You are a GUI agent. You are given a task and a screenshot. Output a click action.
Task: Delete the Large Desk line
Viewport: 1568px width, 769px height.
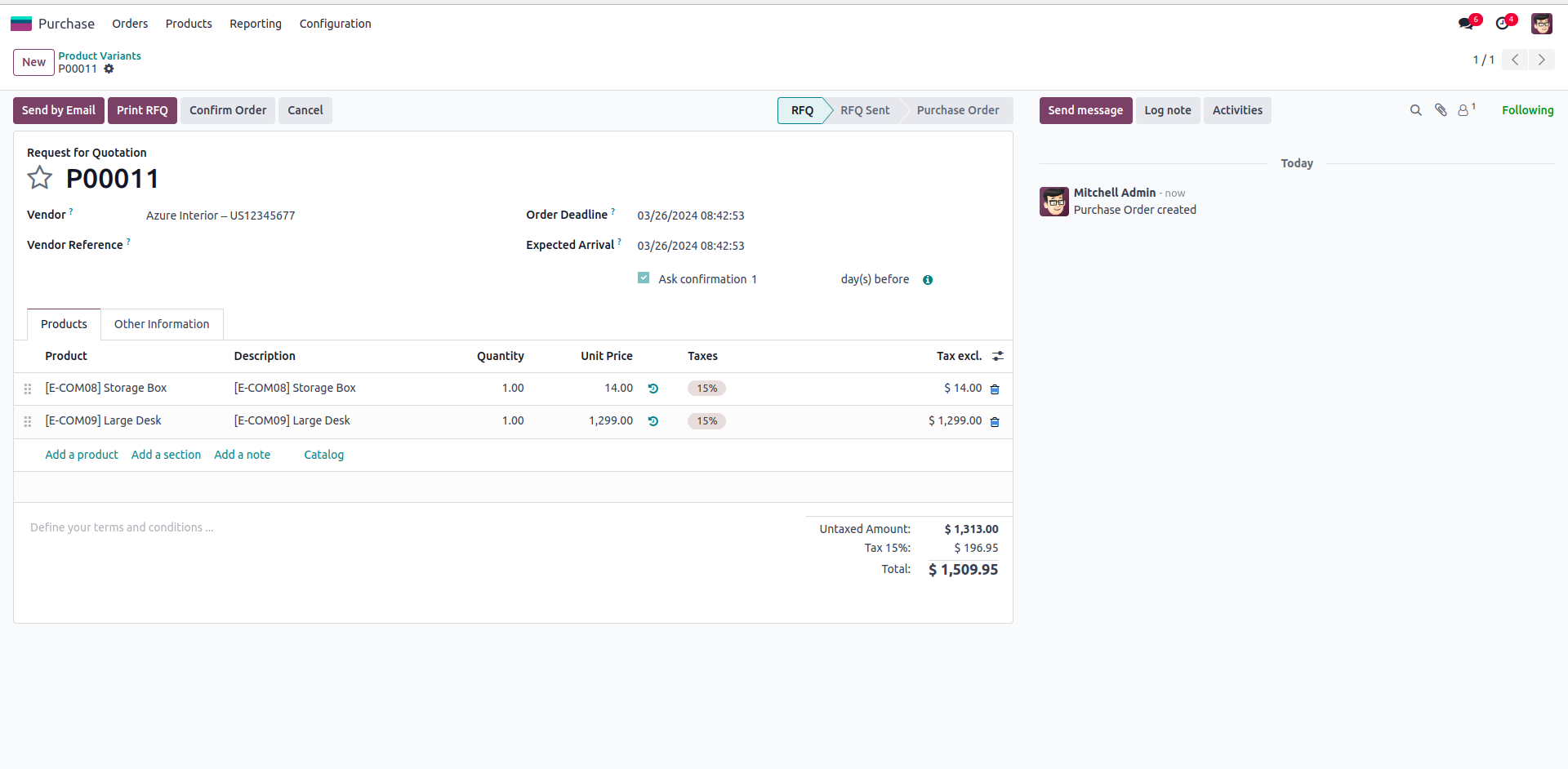point(995,422)
